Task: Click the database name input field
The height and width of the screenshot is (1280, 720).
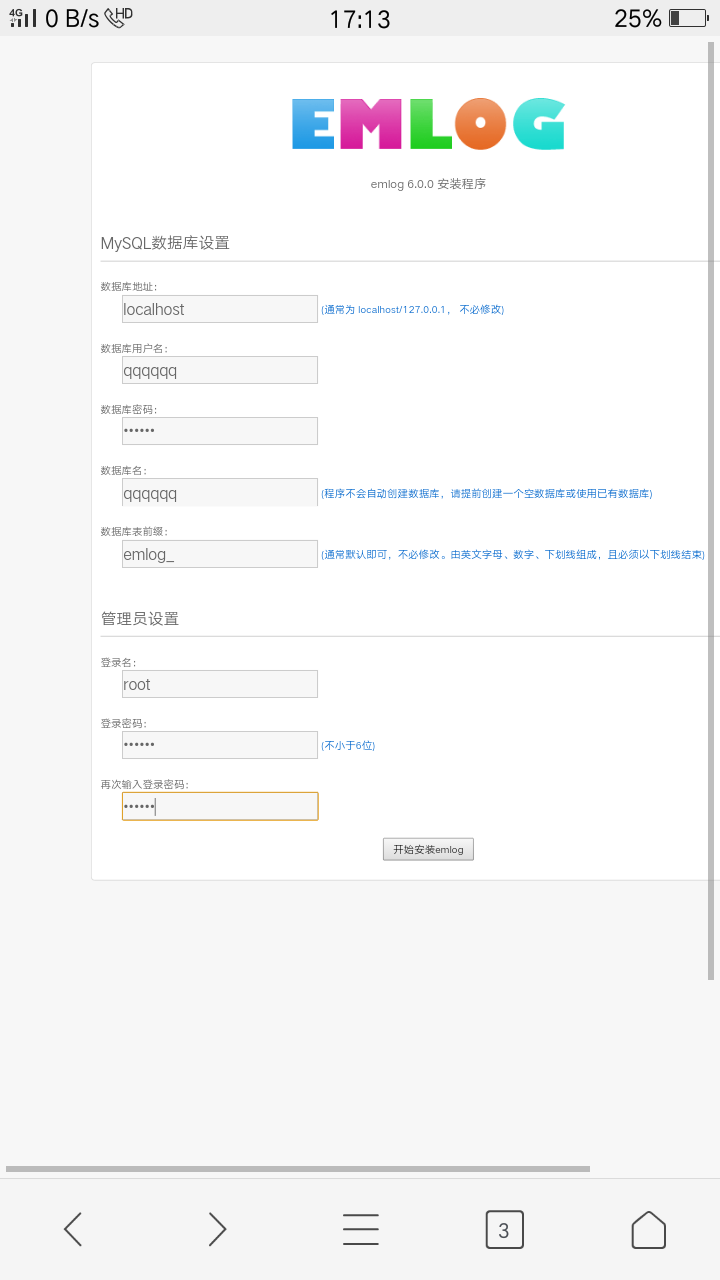Action: pyautogui.click(x=220, y=492)
